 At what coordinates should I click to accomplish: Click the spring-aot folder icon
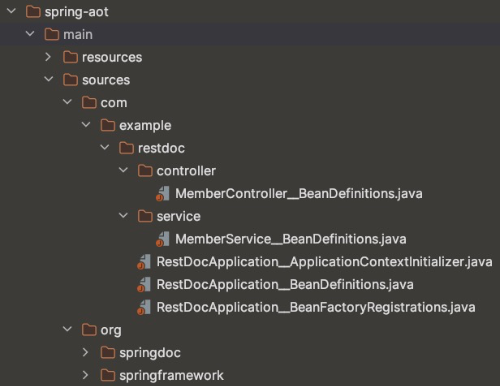coord(33,12)
